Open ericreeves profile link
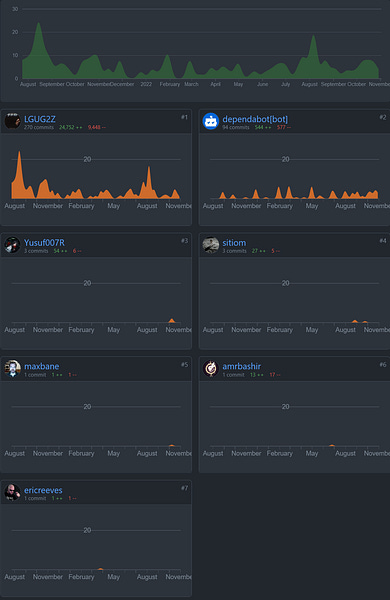 tap(43, 490)
